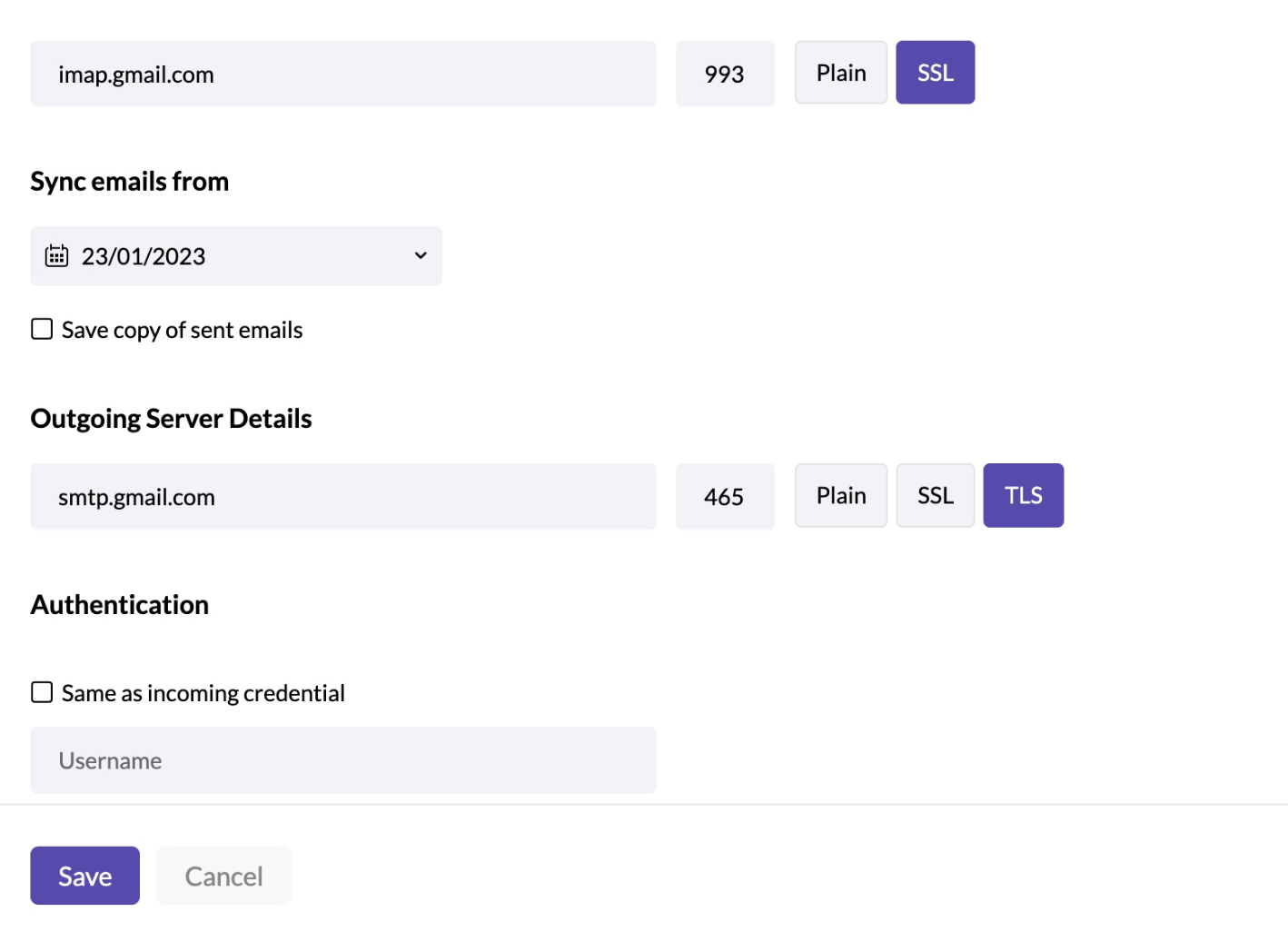
Task: Select Plain for the incoming server
Action: tap(840, 73)
